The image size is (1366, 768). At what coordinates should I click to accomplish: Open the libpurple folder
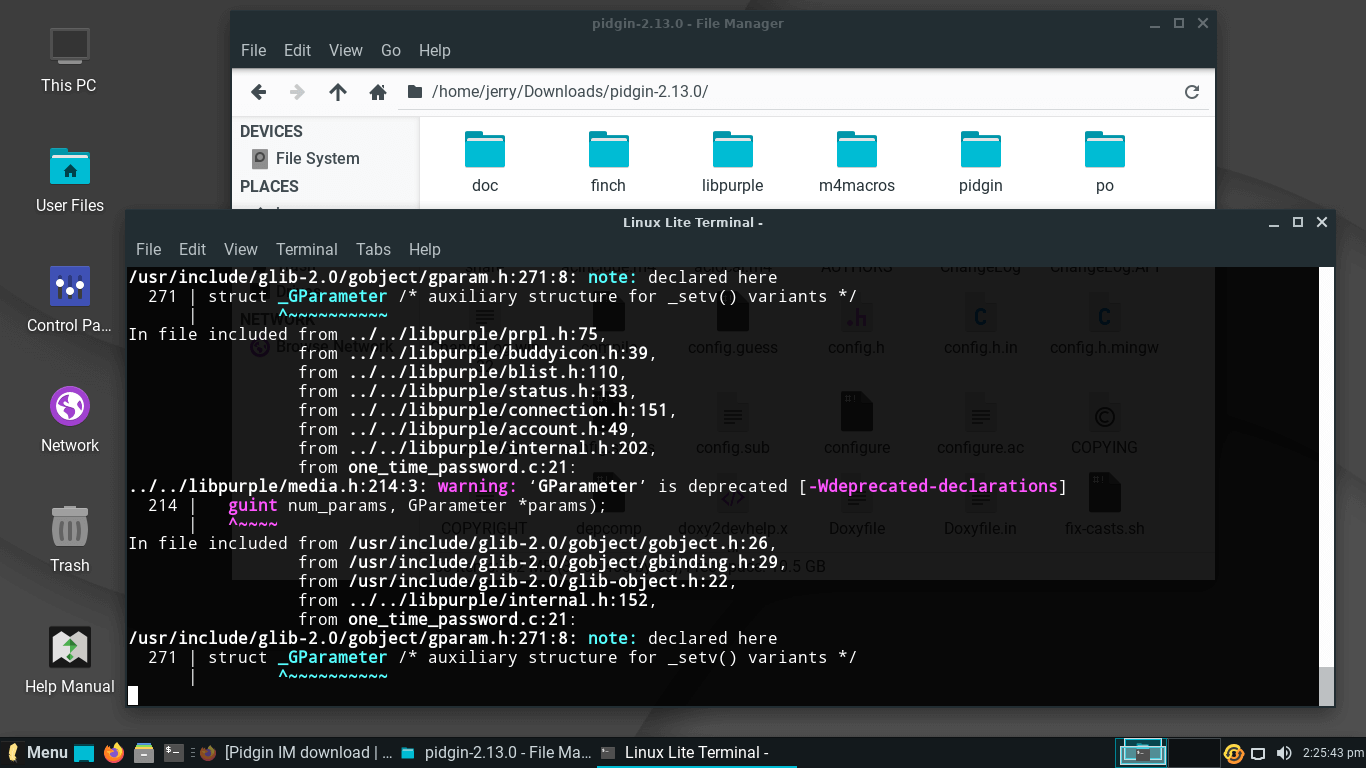(732, 161)
